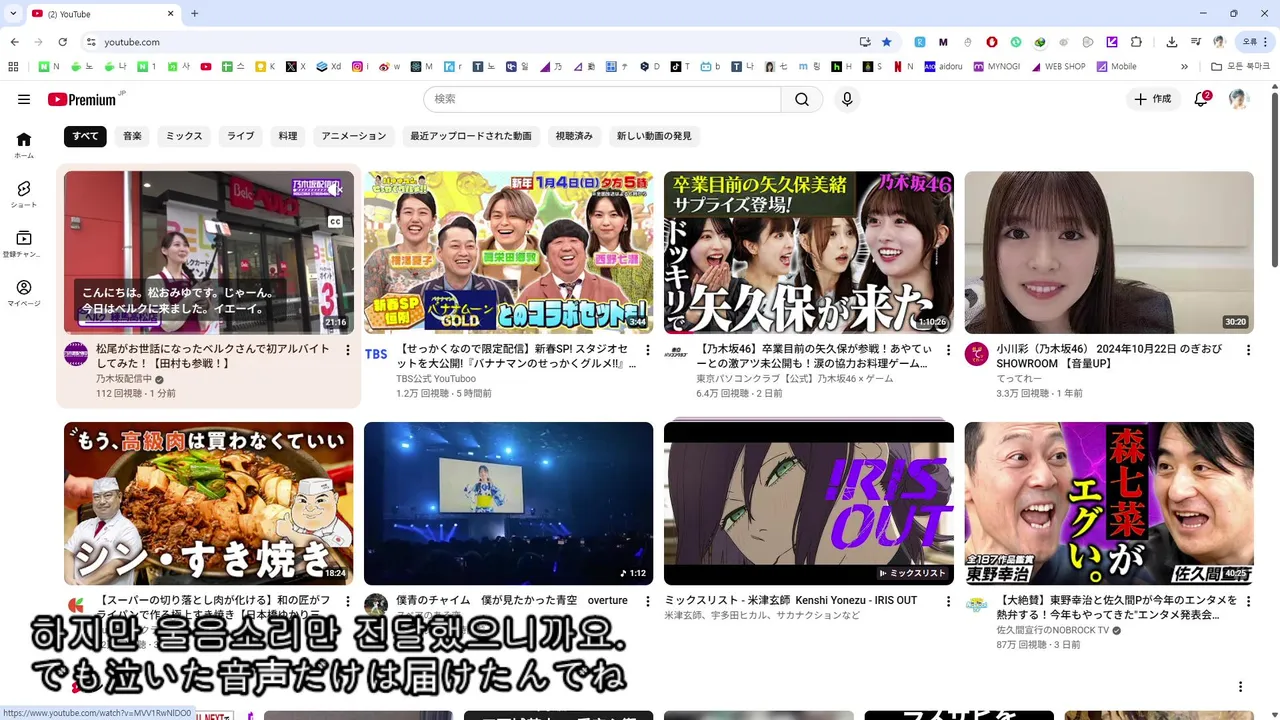Open the account avatar menu
1280x720 pixels.
click(x=1239, y=99)
